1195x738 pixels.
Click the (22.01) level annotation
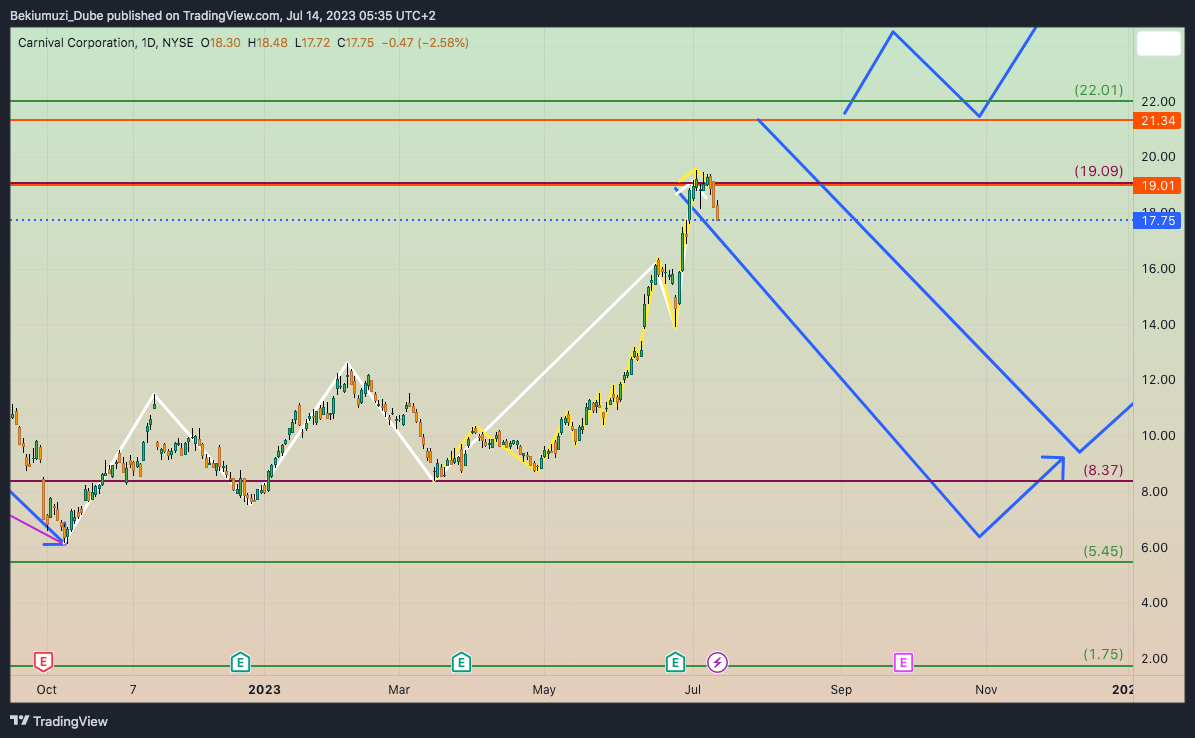click(x=1098, y=90)
